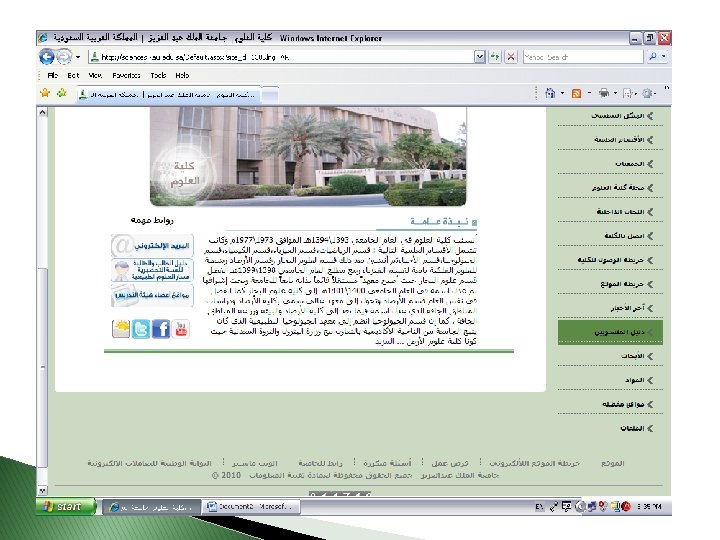The image size is (720, 540).
Task: Click footer link 'أسئلة متكررة'
Action: pyautogui.click(x=387, y=463)
